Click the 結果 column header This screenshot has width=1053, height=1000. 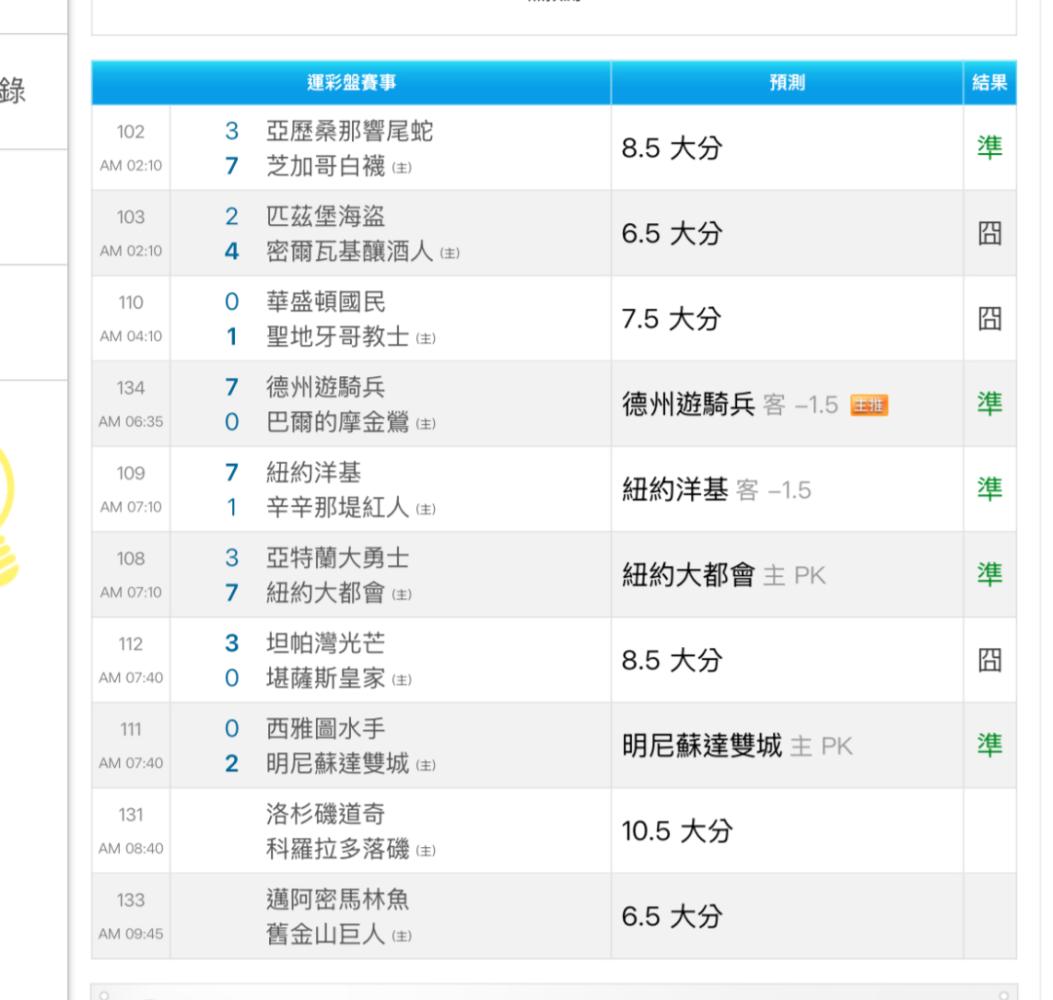click(989, 83)
